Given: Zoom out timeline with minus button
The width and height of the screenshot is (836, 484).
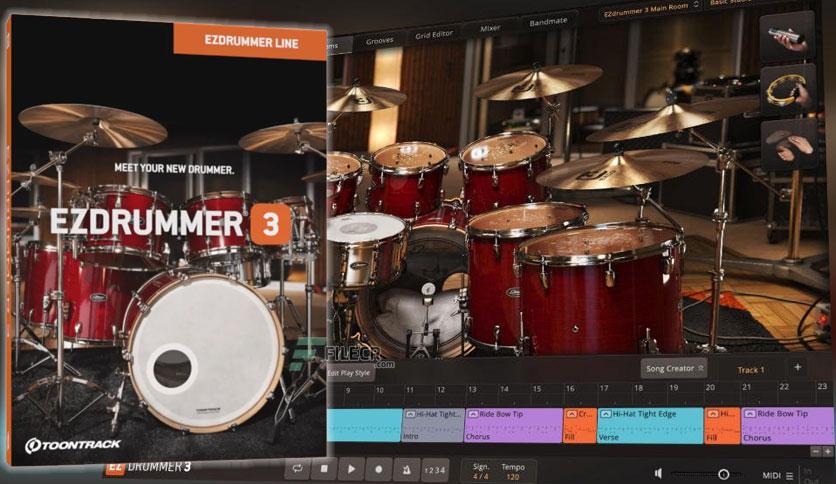Looking at the screenshot, I should pyautogui.click(x=816, y=451).
